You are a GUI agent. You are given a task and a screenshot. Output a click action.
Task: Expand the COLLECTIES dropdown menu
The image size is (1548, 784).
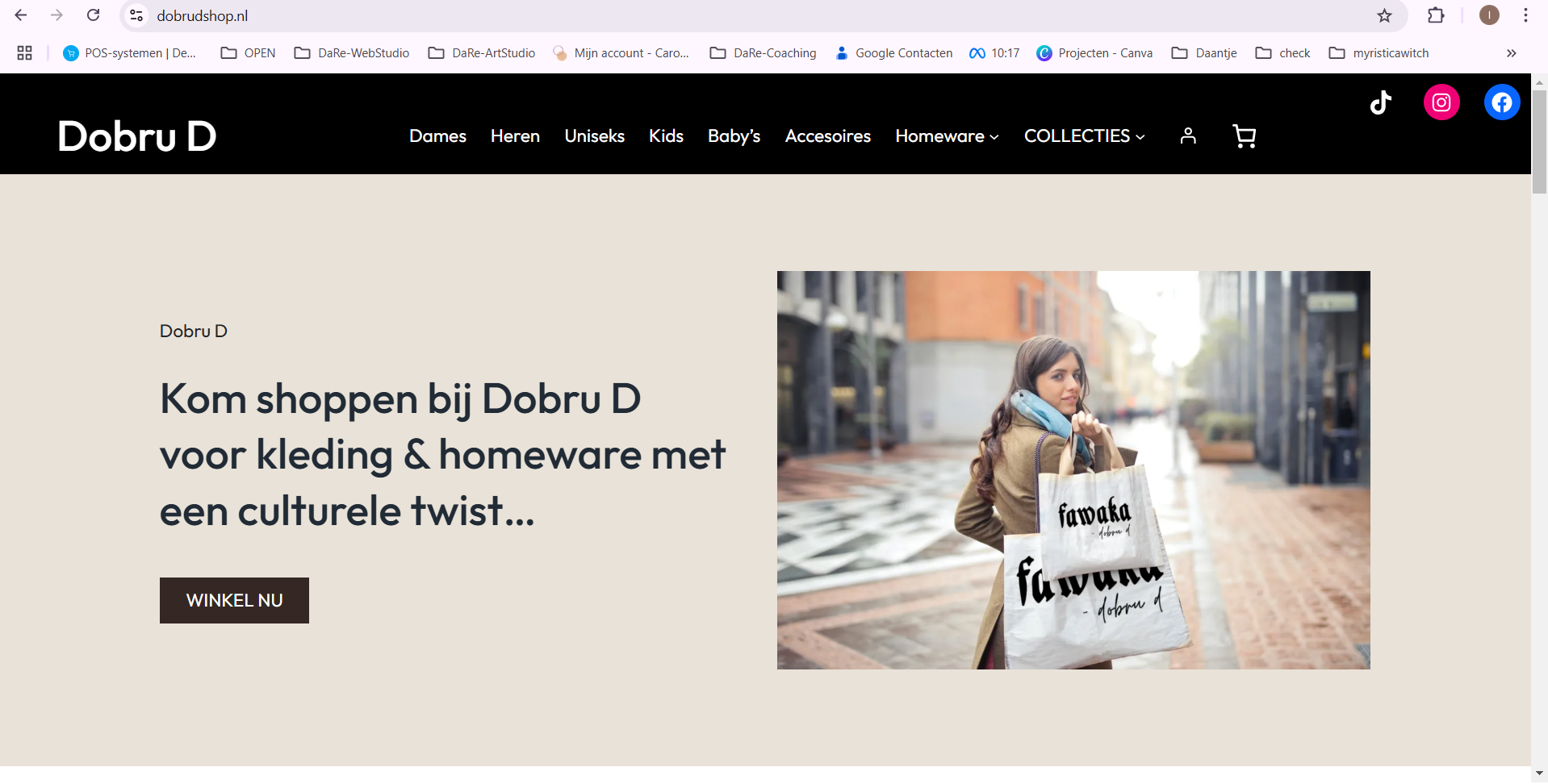[1084, 136]
